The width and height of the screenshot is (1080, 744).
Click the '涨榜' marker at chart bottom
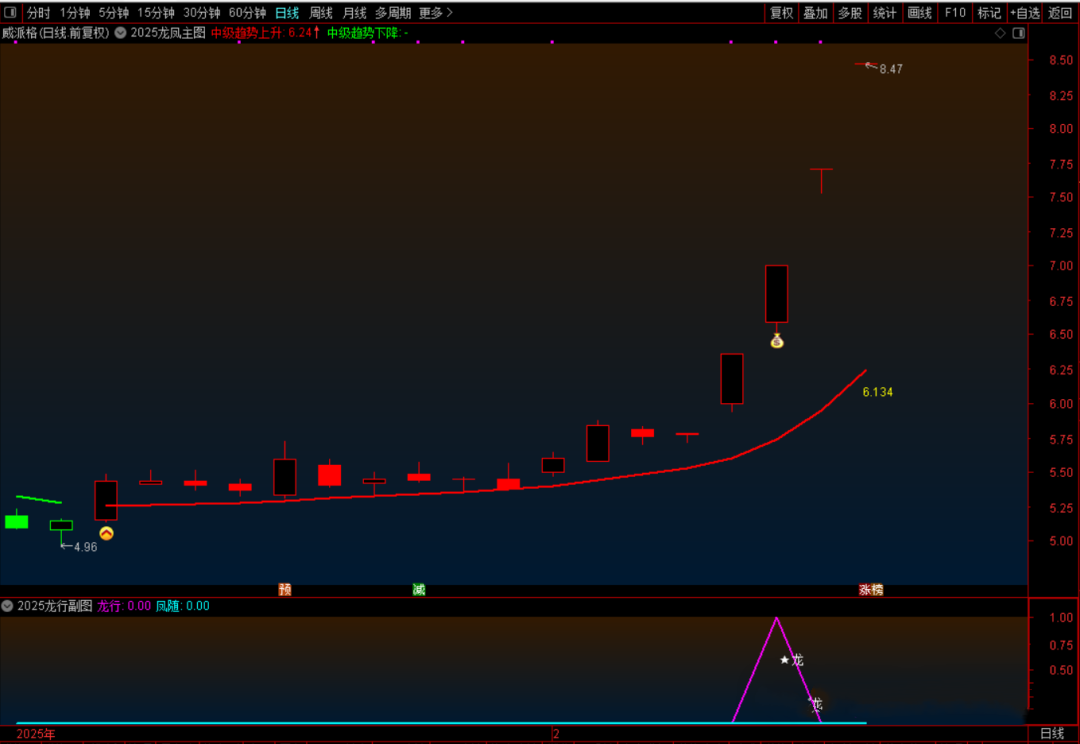click(871, 590)
